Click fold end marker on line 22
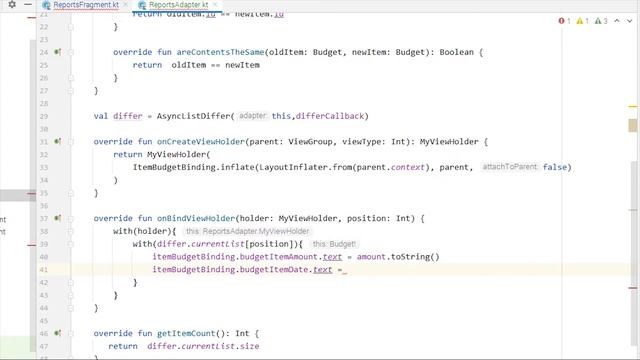Viewport: 640px width, 360px height. [71, 27]
